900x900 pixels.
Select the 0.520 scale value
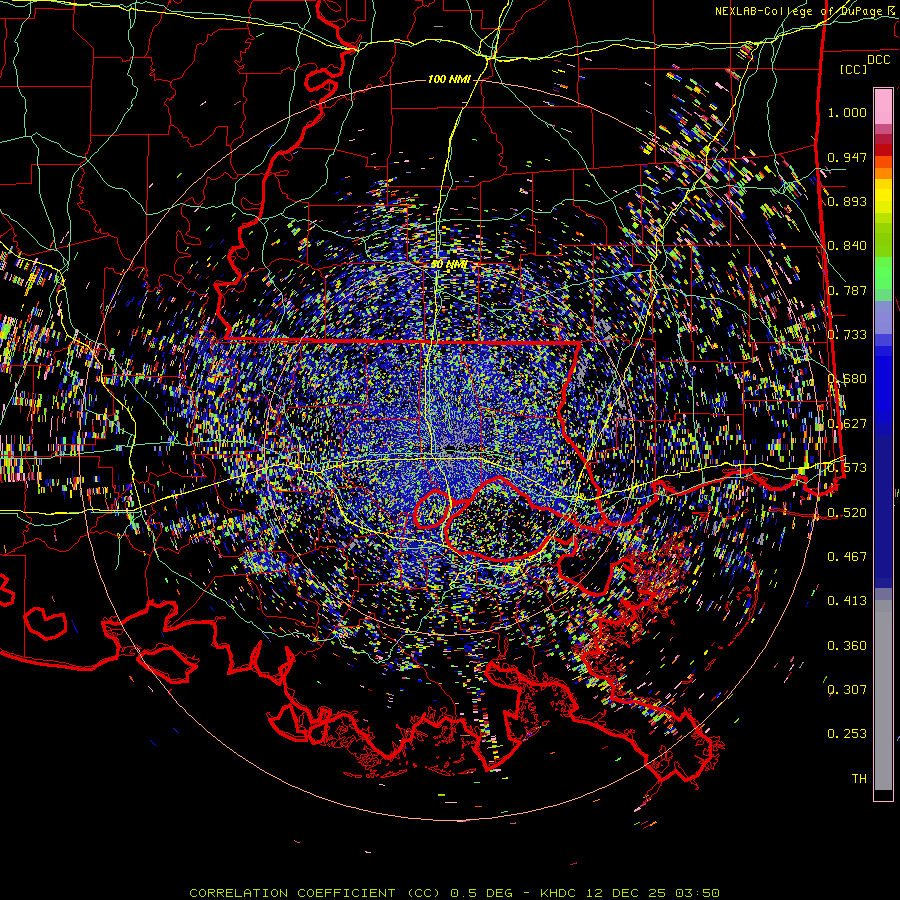[847, 512]
